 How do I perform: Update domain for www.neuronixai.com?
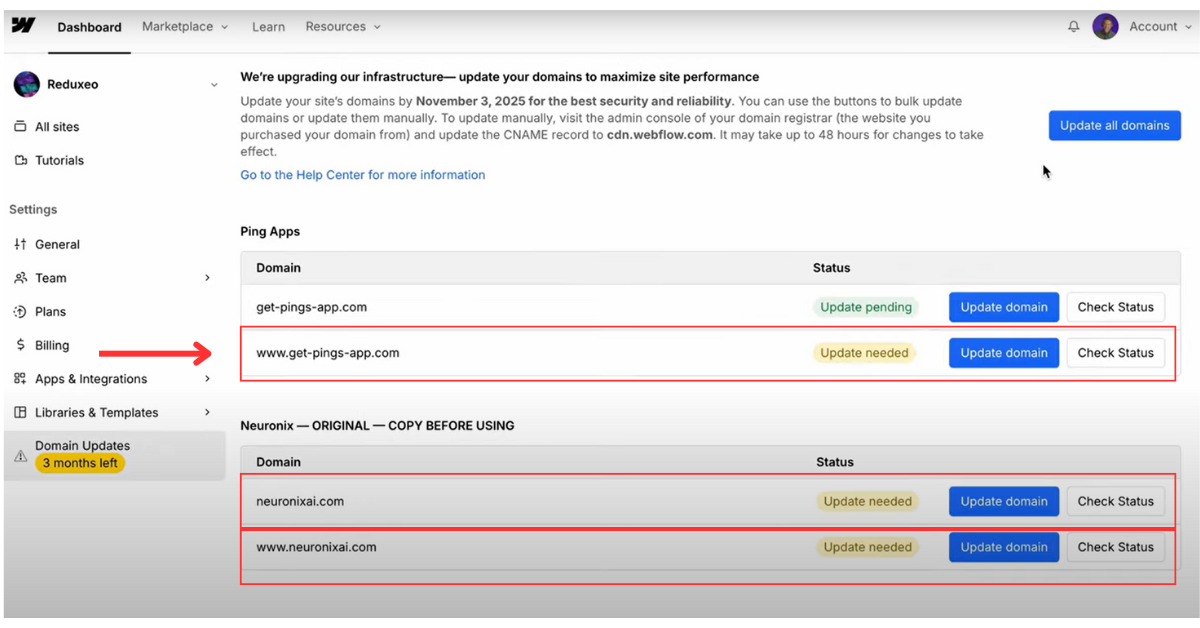click(x=1003, y=547)
